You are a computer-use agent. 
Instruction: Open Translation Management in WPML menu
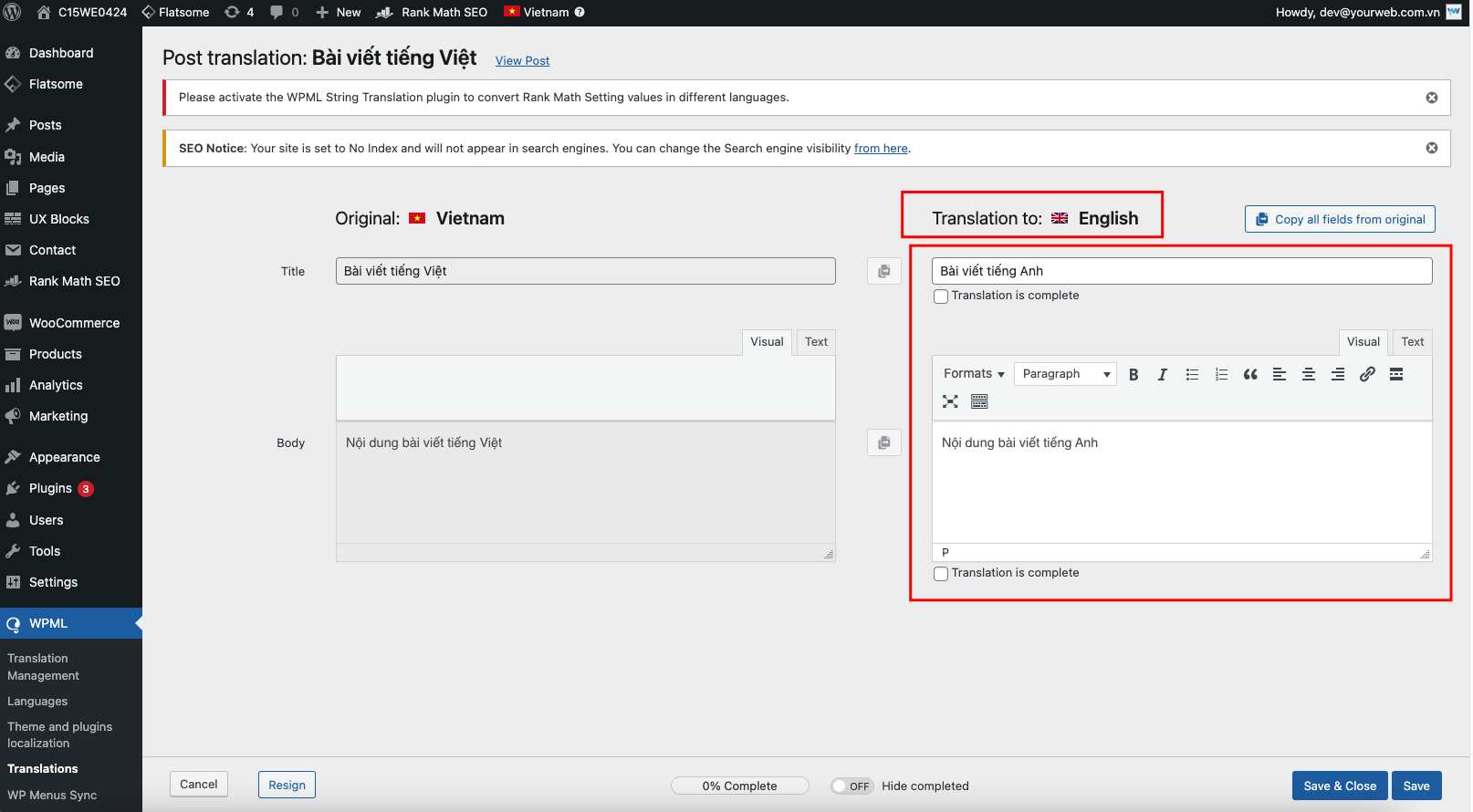click(x=43, y=667)
